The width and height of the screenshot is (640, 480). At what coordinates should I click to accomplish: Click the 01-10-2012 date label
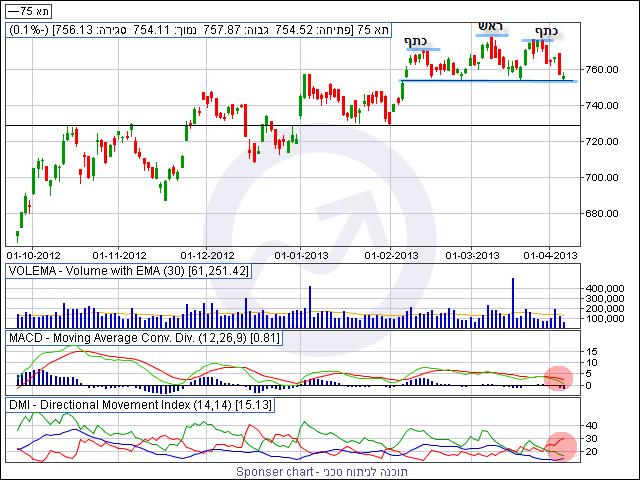(33, 256)
